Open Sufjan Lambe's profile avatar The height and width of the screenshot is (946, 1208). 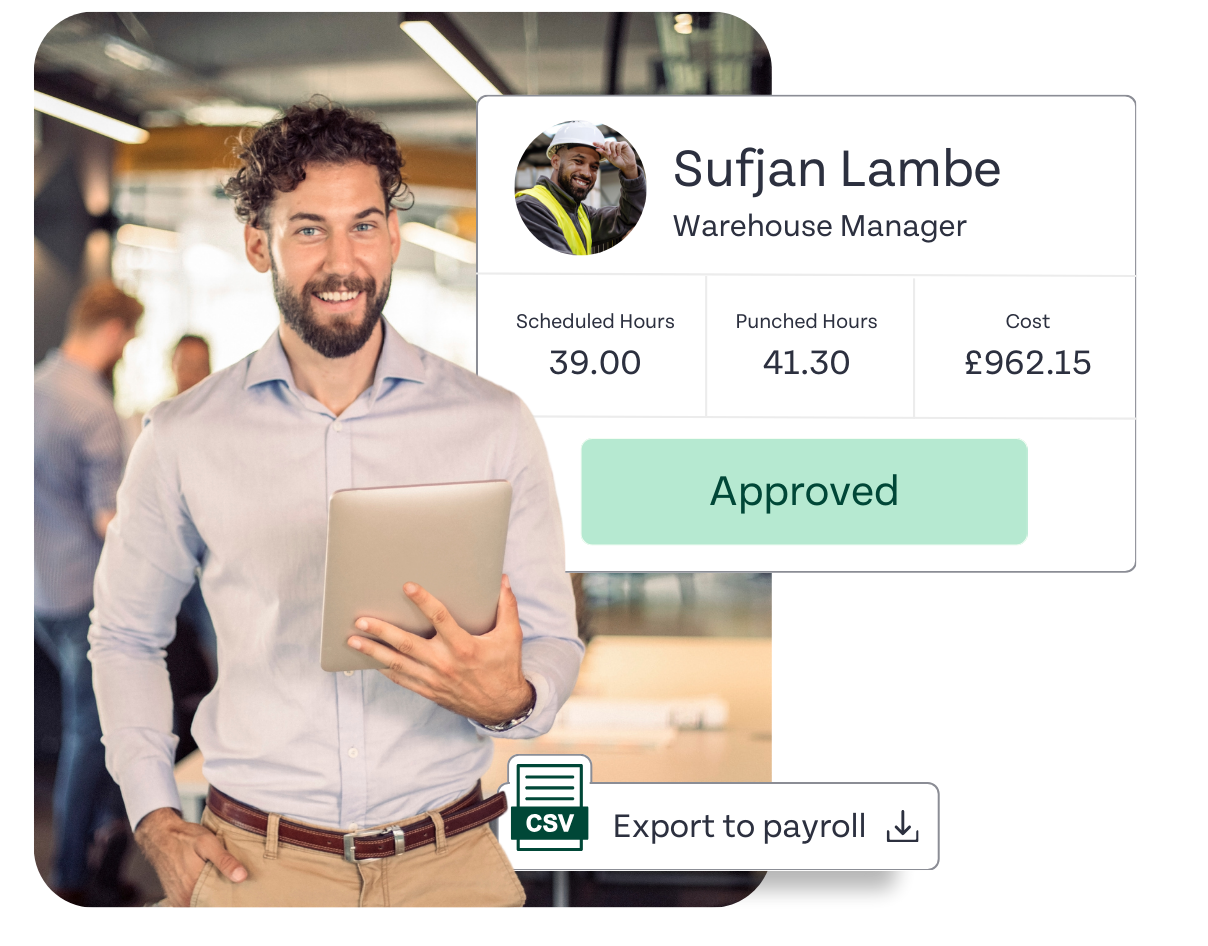click(580, 188)
